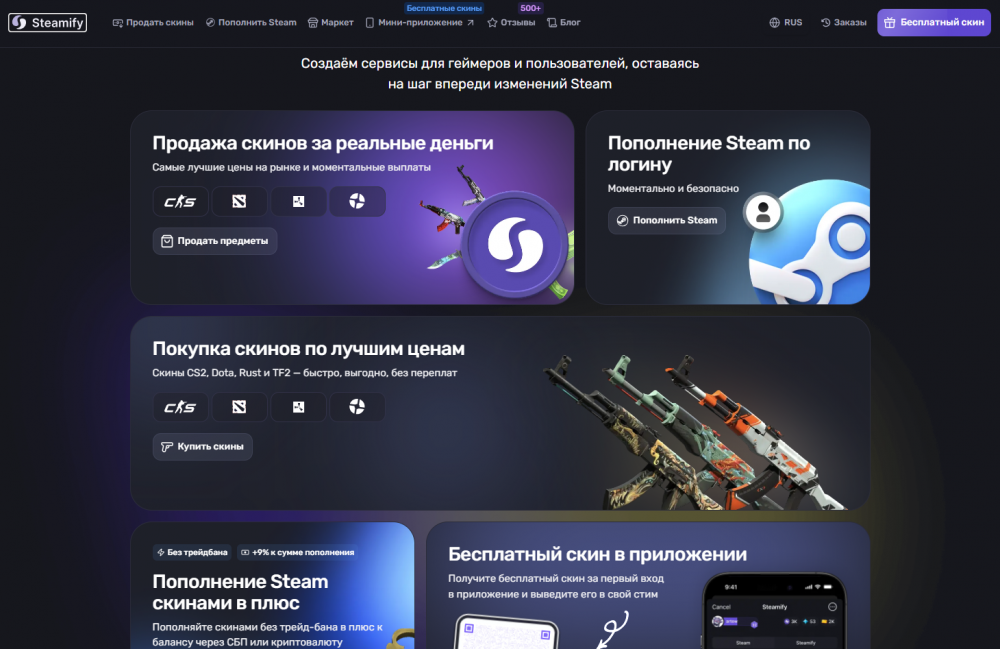This screenshot has width=1000, height=649.
Task: Select the Dota 2 icon in the buy skins card
Action: pyautogui.click(x=239, y=407)
